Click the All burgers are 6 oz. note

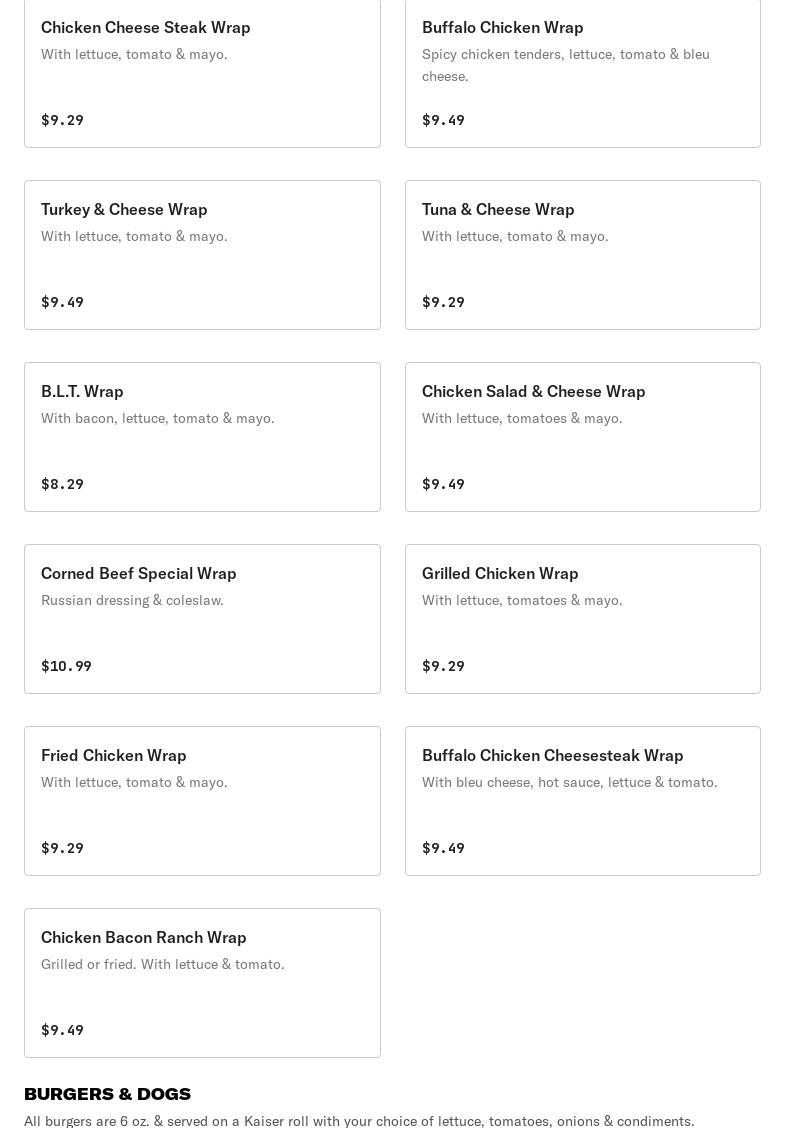pos(359,1120)
